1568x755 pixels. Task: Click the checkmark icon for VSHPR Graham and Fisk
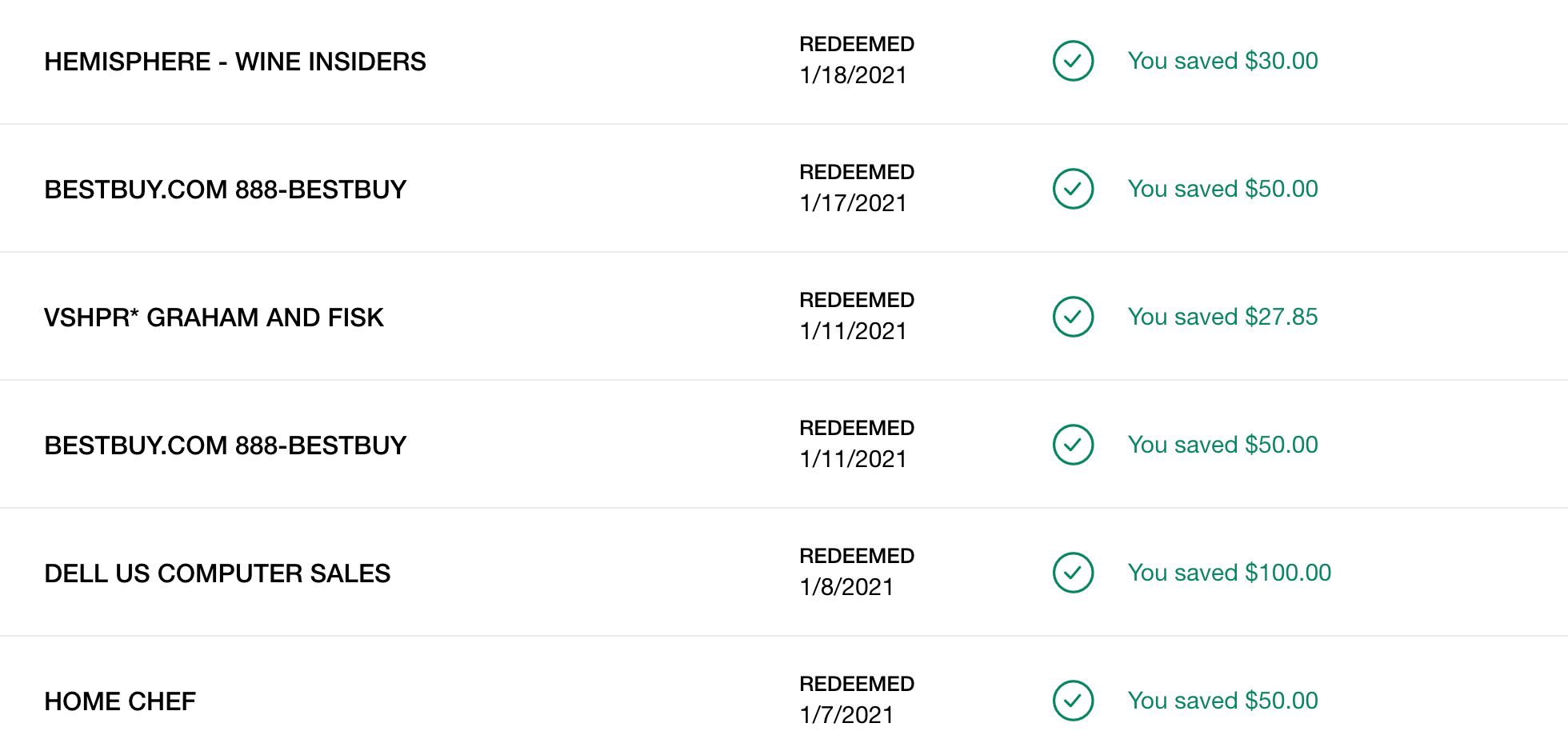1073,317
